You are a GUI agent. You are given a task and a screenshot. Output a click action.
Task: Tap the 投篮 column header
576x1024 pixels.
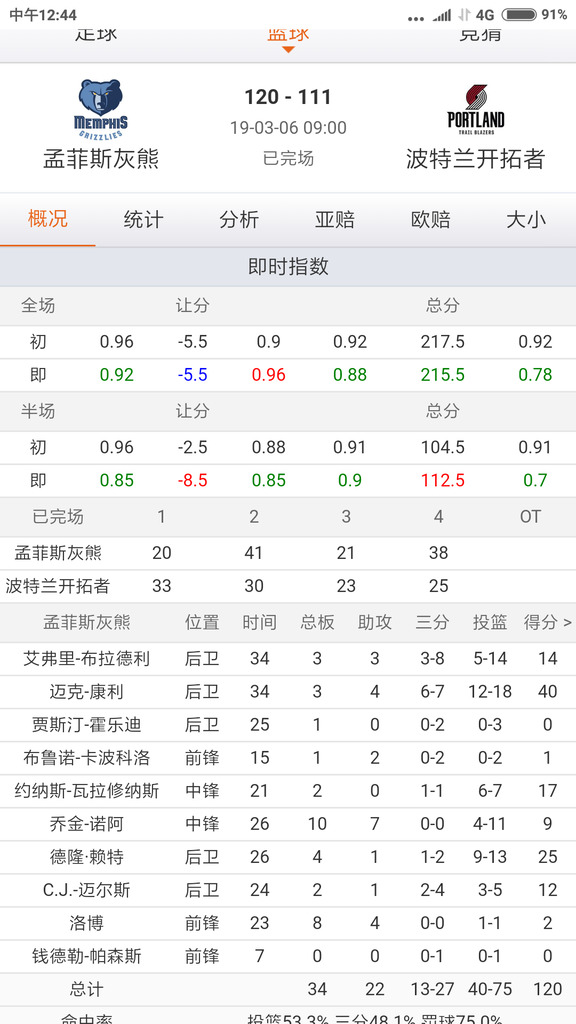[x=490, y=623]
